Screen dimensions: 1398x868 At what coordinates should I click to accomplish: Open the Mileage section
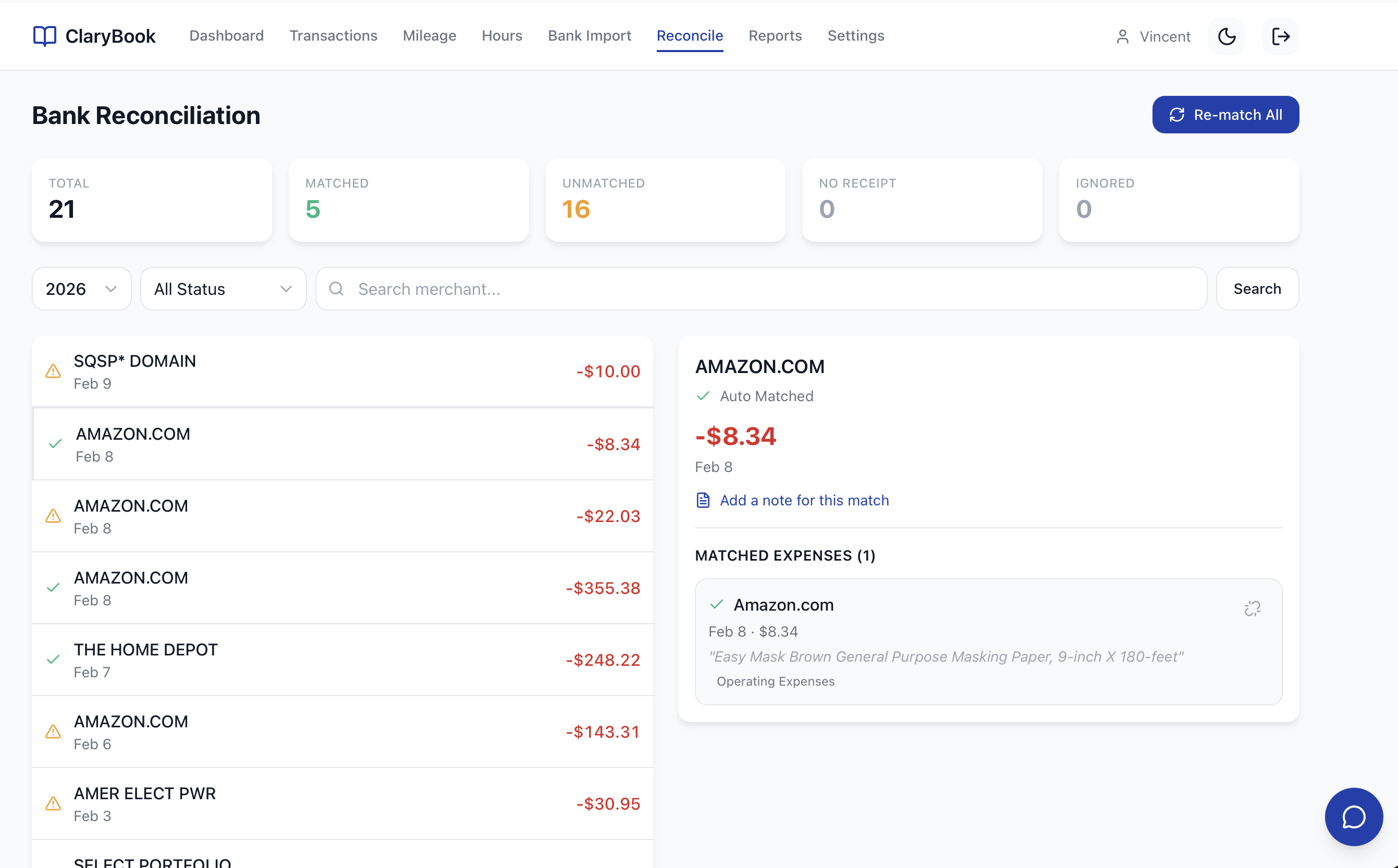429,35
